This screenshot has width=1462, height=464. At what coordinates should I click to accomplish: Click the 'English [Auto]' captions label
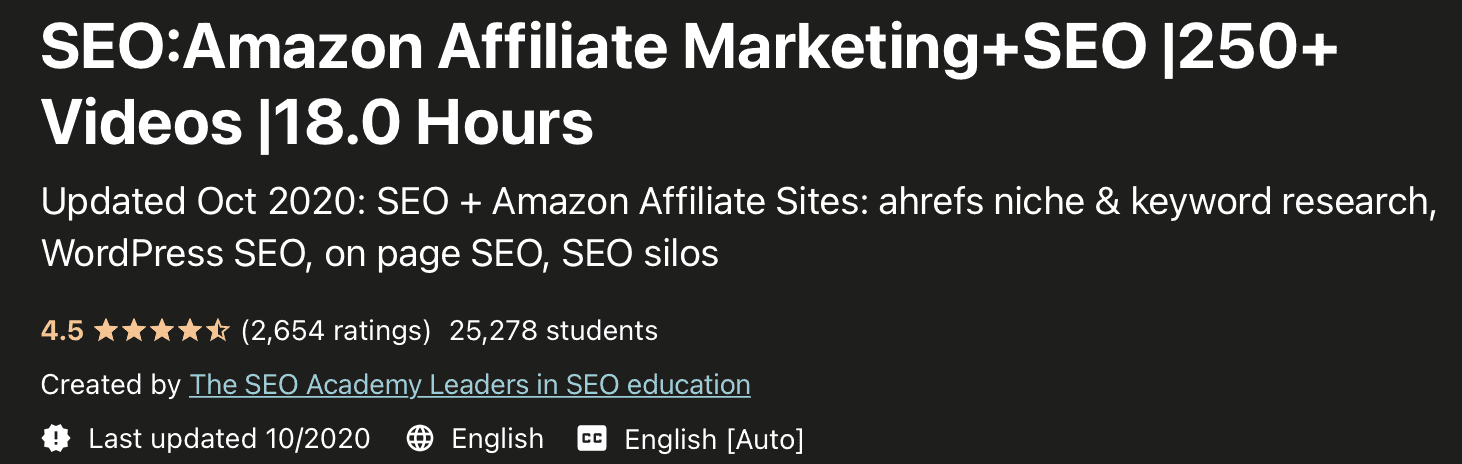coord(713,438)
